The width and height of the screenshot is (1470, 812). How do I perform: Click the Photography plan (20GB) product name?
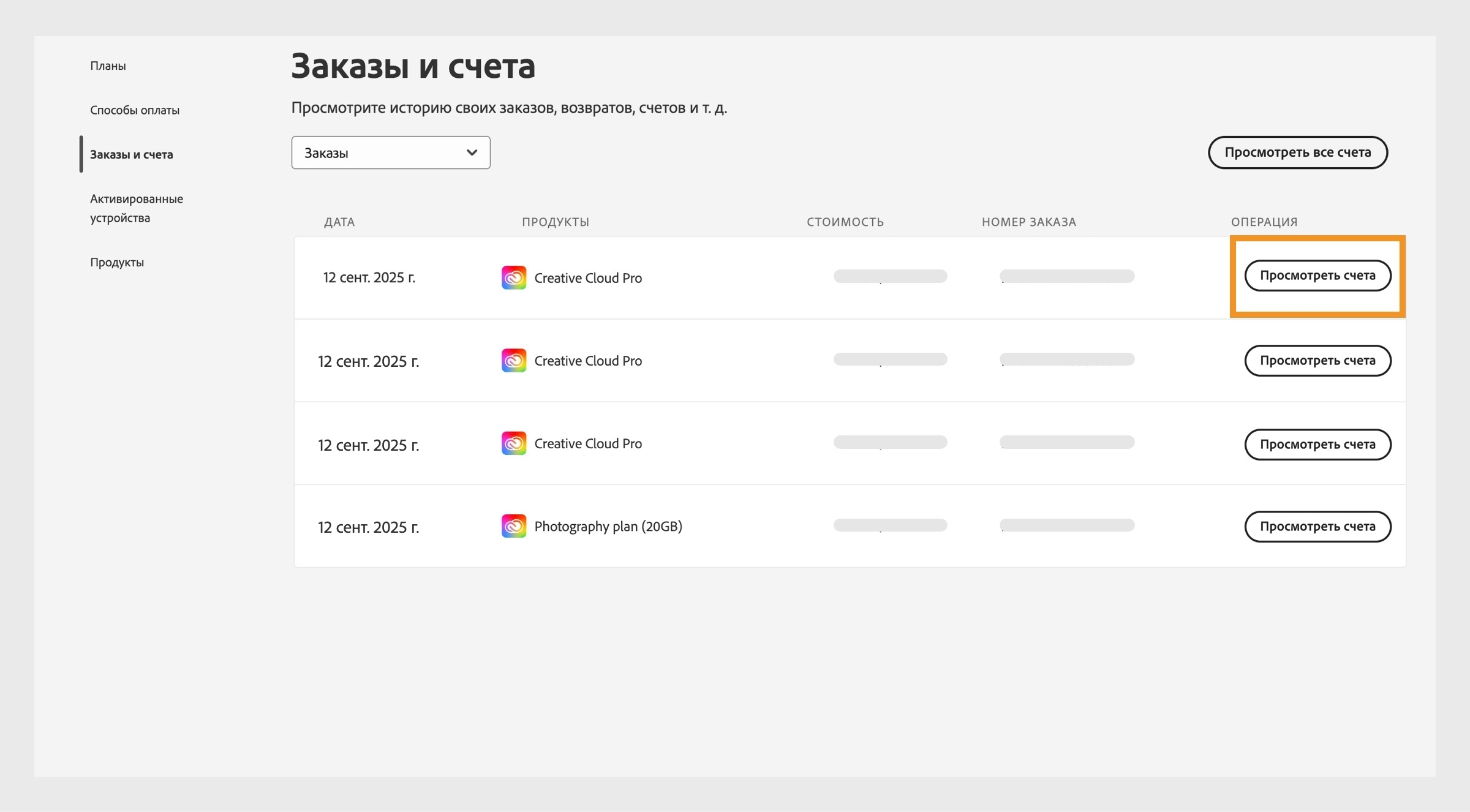coord(608,527)
